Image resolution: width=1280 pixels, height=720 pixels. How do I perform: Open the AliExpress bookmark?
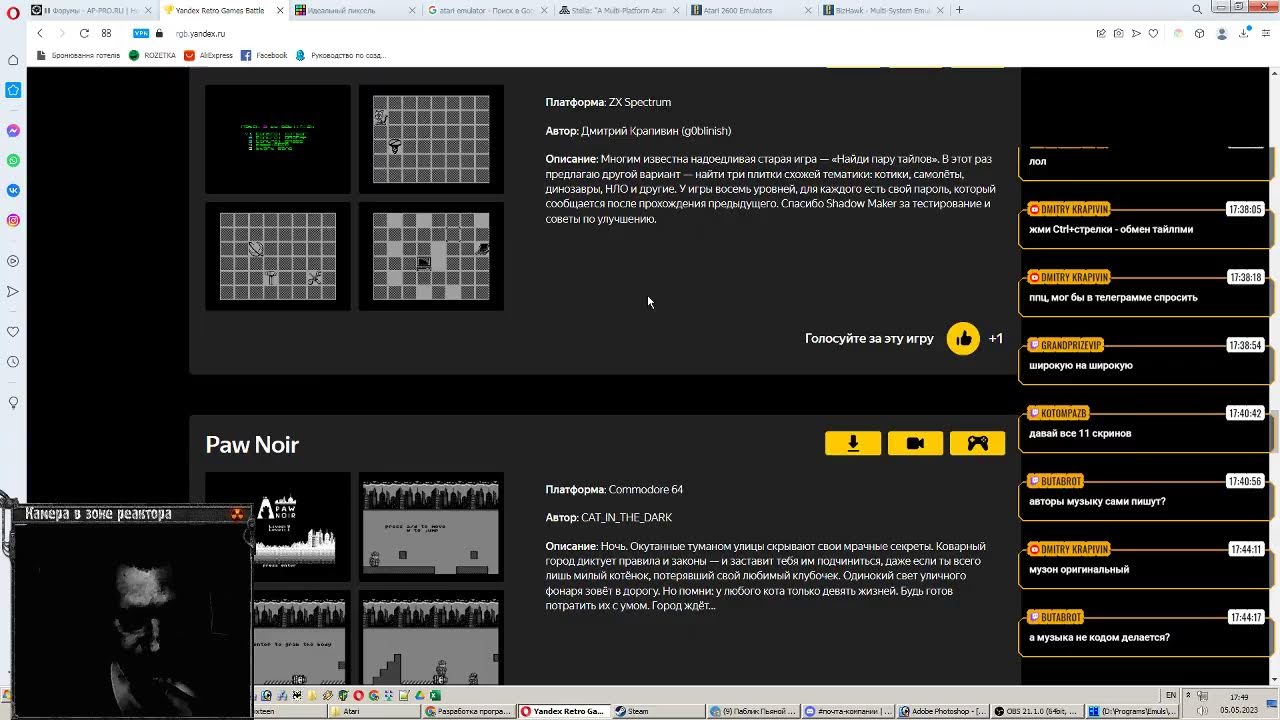click(x=208, y=56)
